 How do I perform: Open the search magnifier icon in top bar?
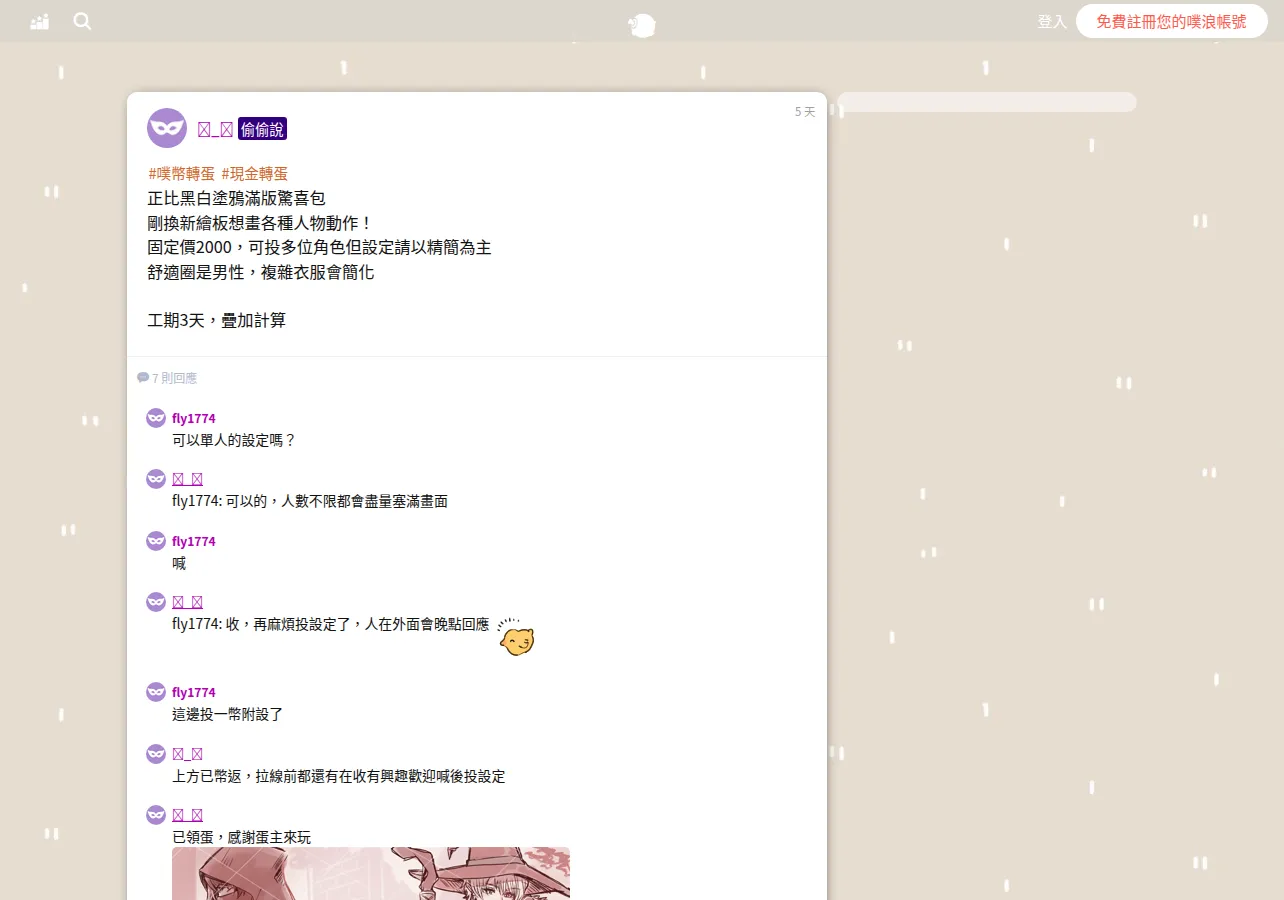pyautogui.click(x=82, y=21)
